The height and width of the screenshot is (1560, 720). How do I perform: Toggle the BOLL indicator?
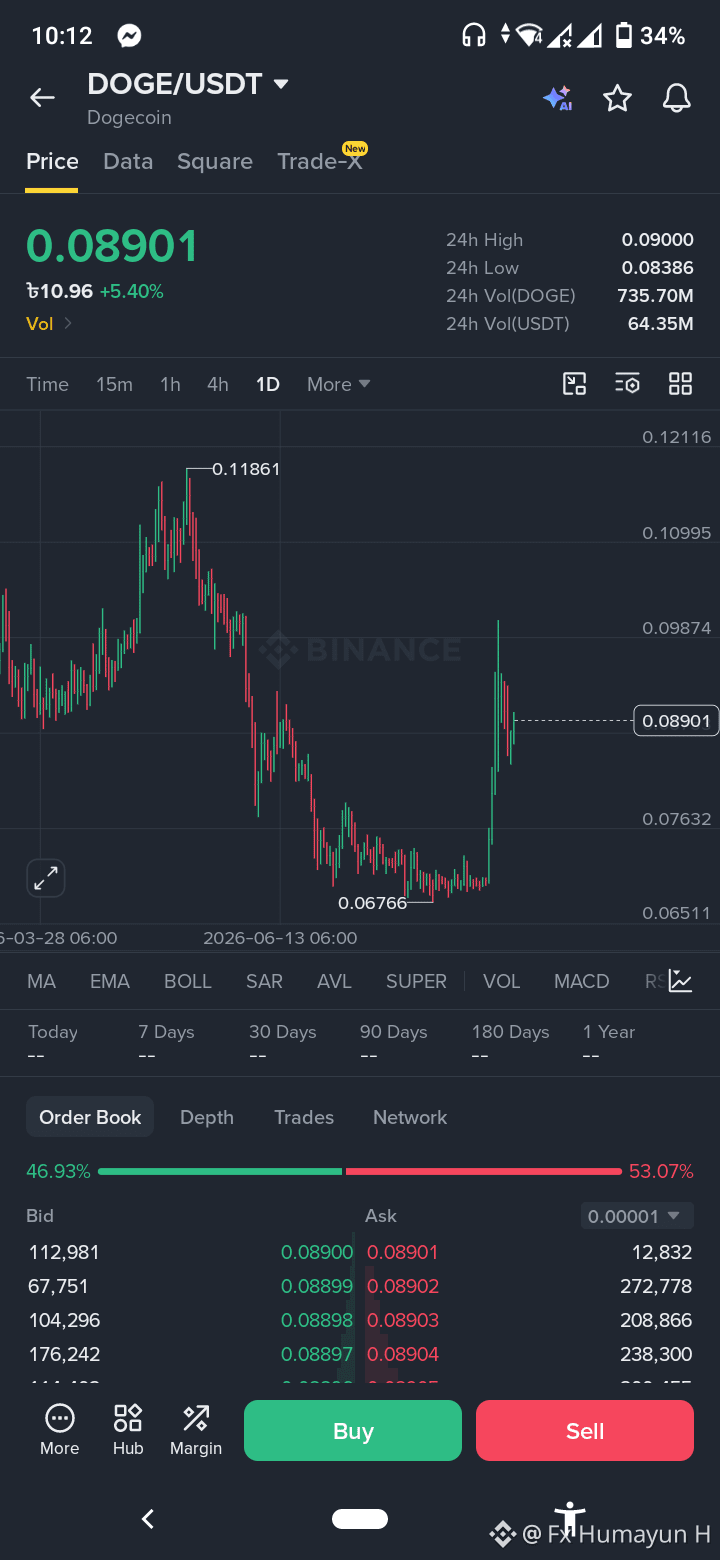click(188, 981)
